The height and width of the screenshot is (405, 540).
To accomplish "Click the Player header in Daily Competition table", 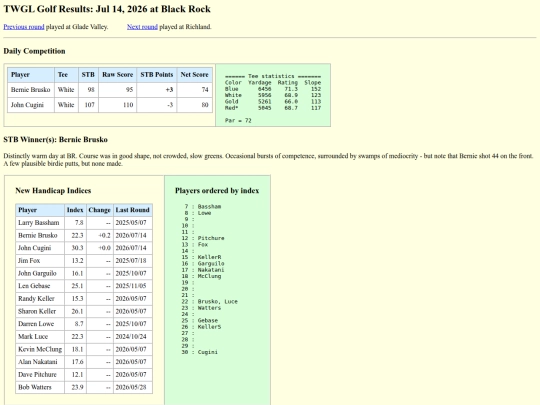I will pyautogui.click(x=31, y=75).
